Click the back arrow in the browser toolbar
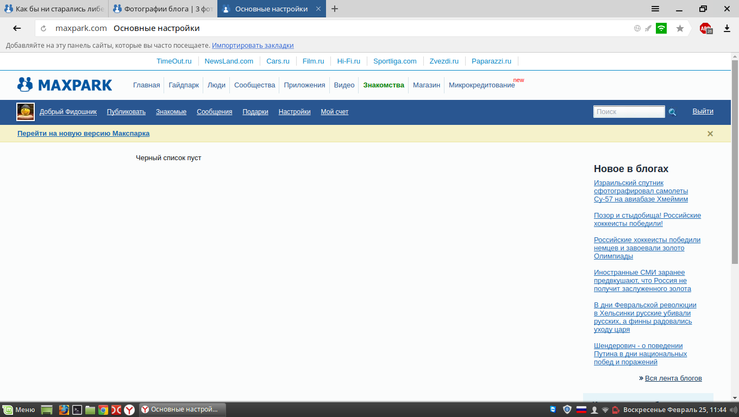 tap(17, 28)
